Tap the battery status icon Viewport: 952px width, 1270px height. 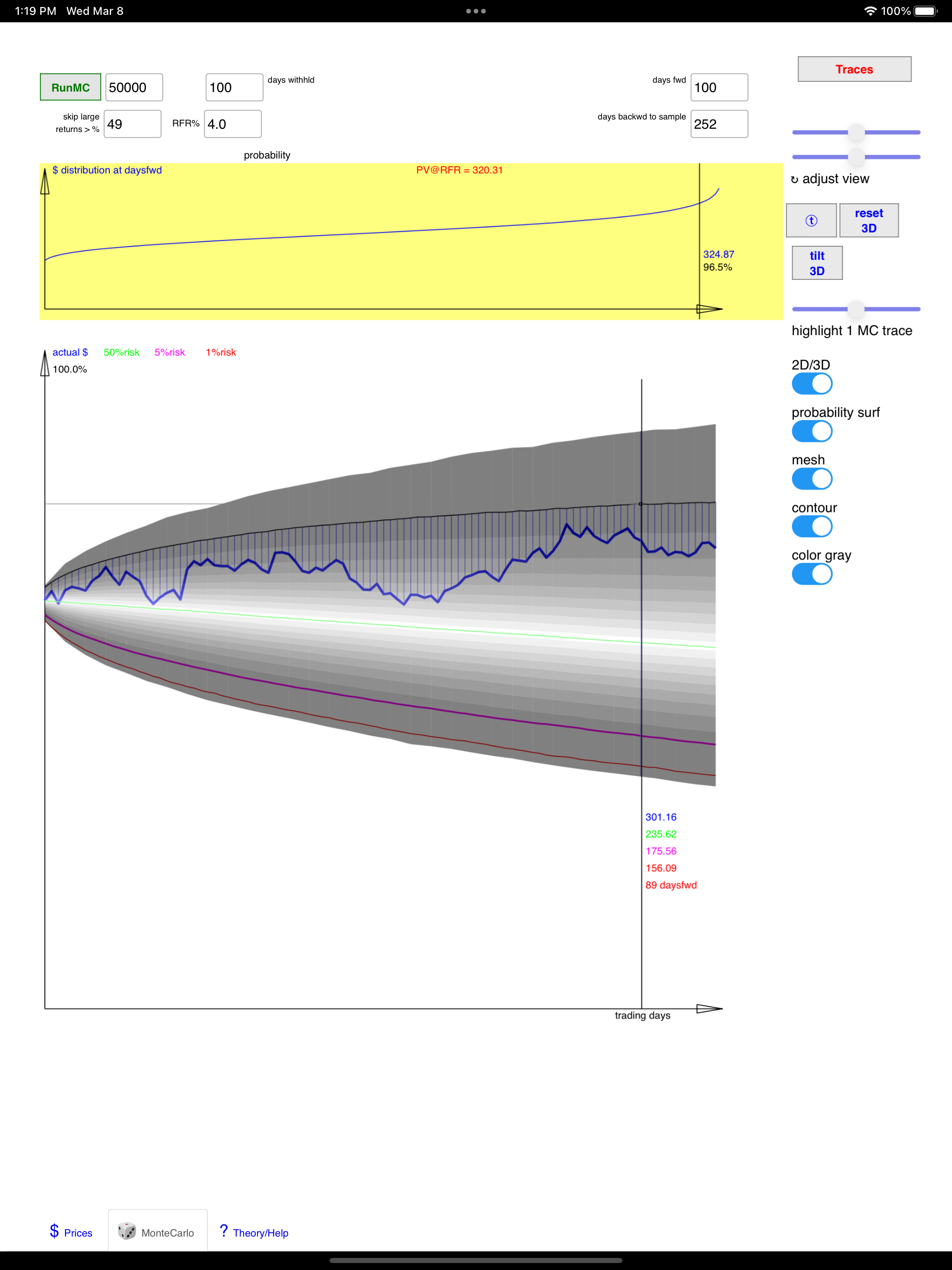pos(926,11)
